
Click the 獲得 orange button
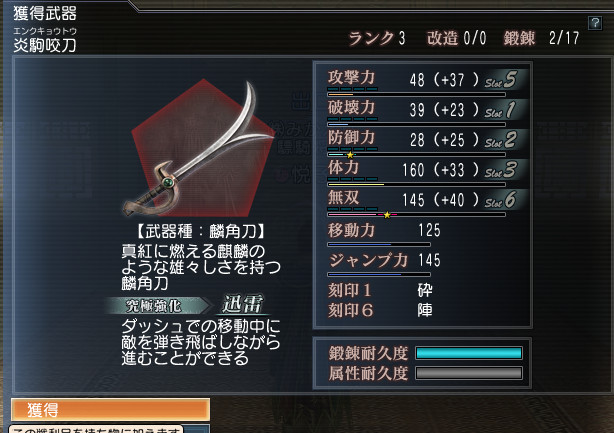pos(110,410)
